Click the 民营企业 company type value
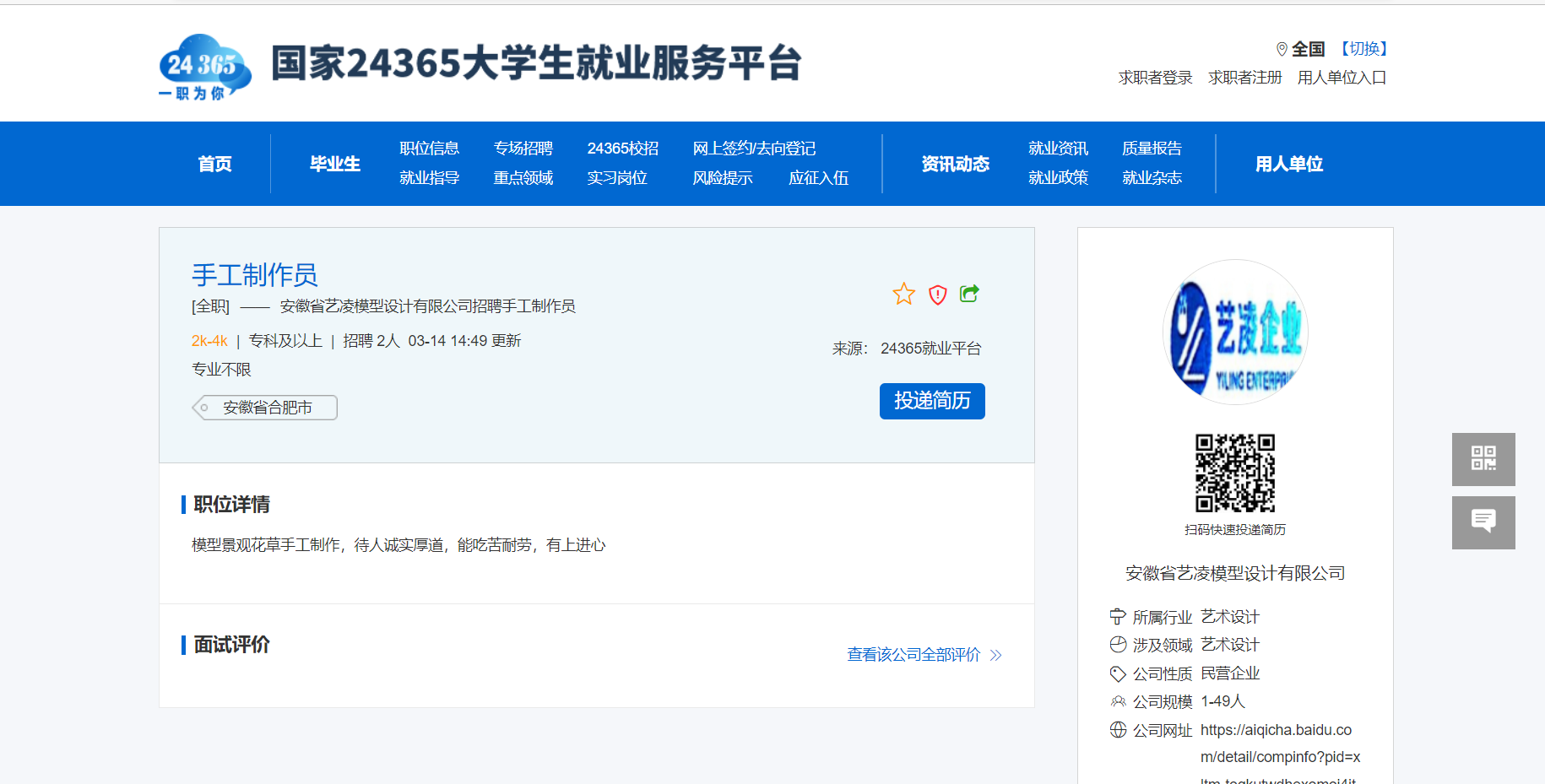Viewport: 1545px width, 784px height. tap(1230, 673)
